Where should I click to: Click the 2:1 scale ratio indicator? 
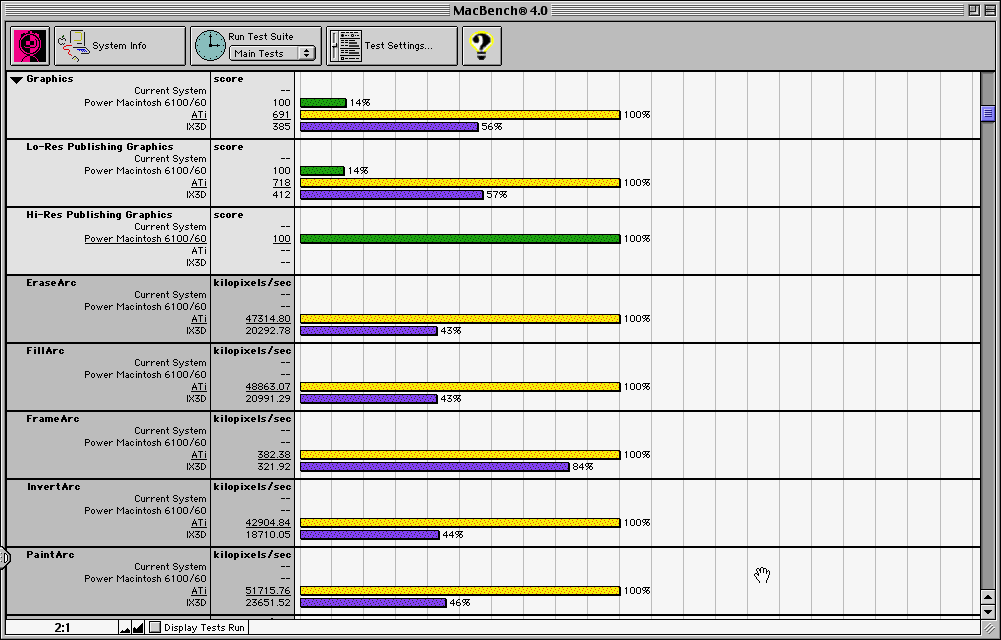click(x=62, y=628)
